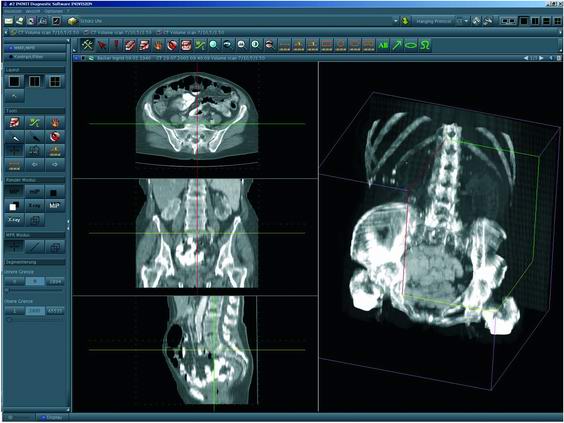Select the green arrow annotation tool
This screenshot has height=423, width=564.
[x=397, y=45]
